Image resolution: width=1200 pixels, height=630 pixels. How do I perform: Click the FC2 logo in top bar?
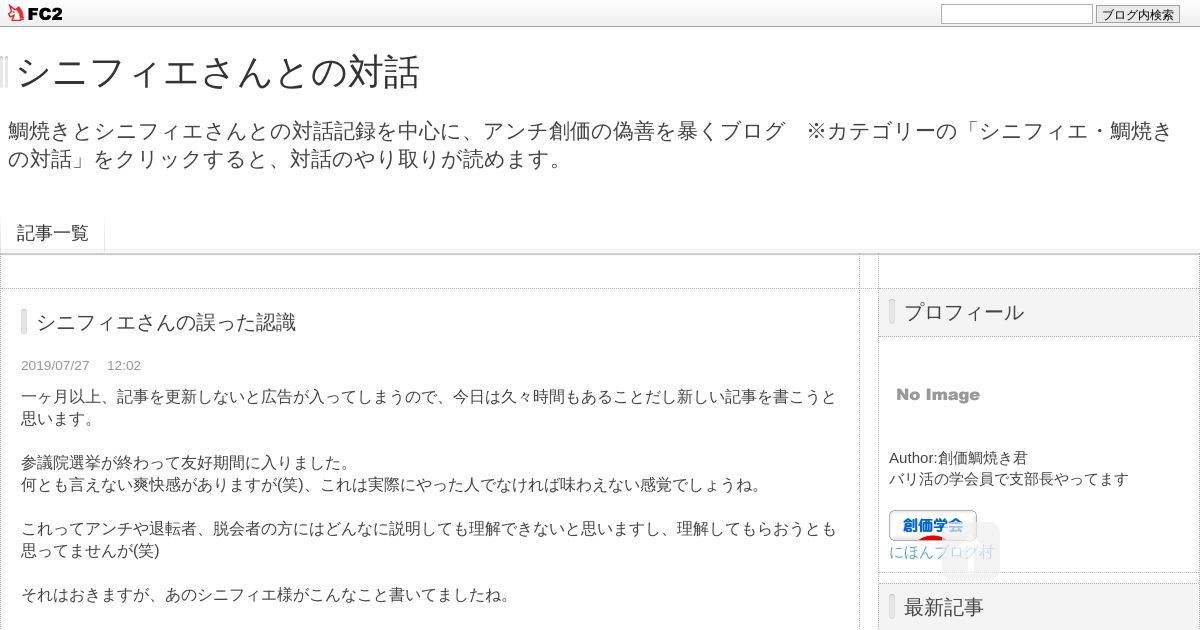(x=35, y=14)
